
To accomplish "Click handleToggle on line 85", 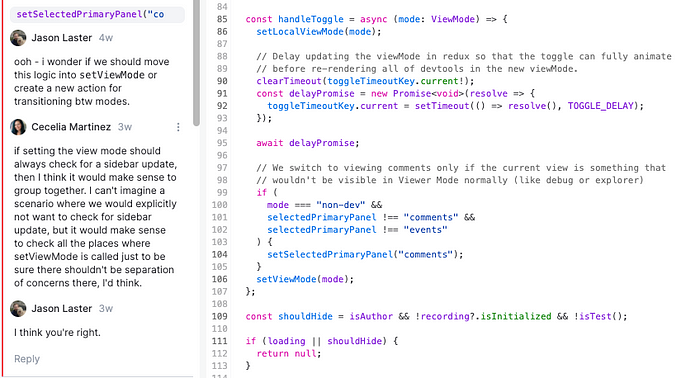I will tap(311, 19).
